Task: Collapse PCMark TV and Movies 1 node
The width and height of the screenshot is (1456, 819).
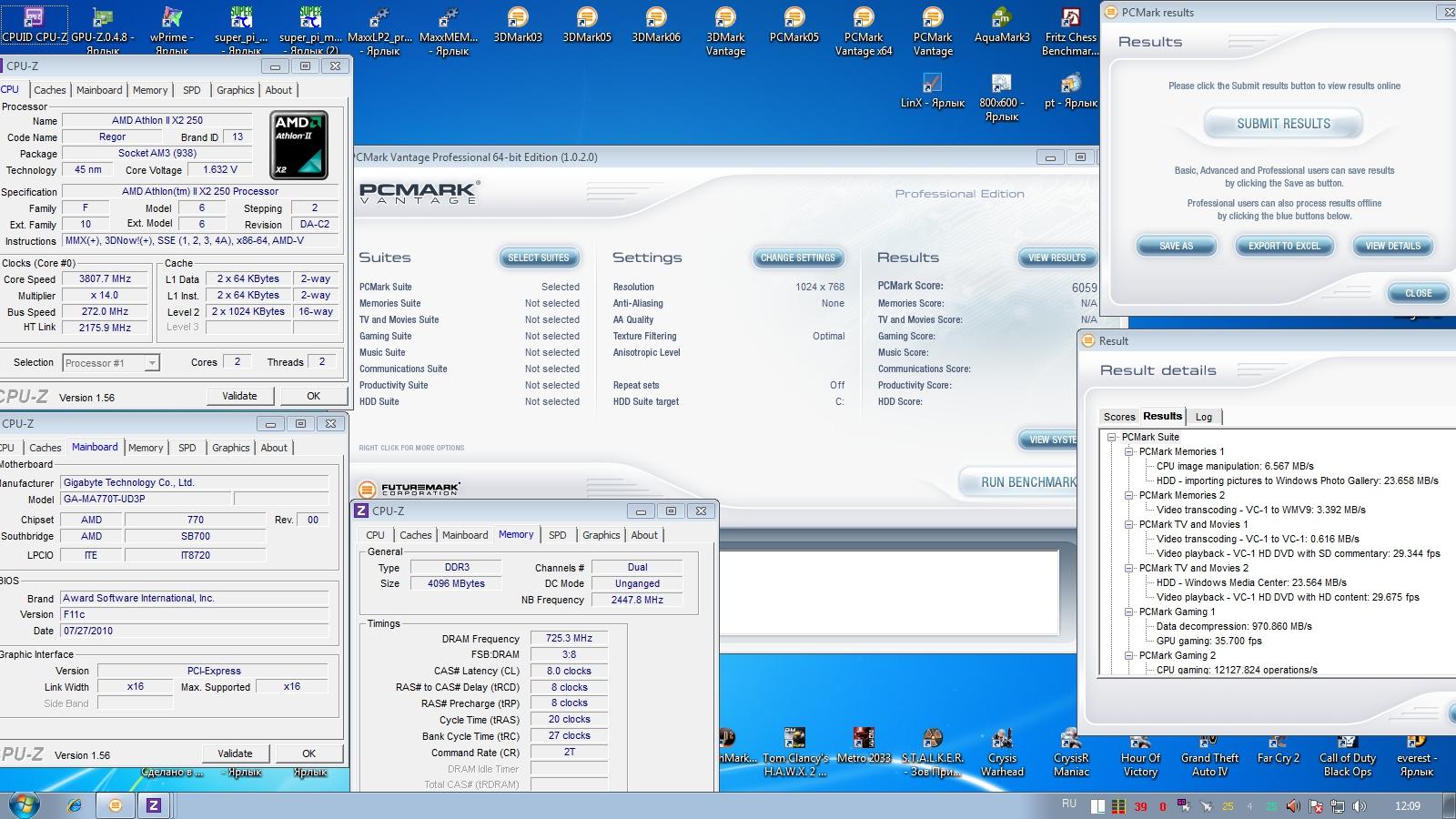Action: click(1129, 524)
